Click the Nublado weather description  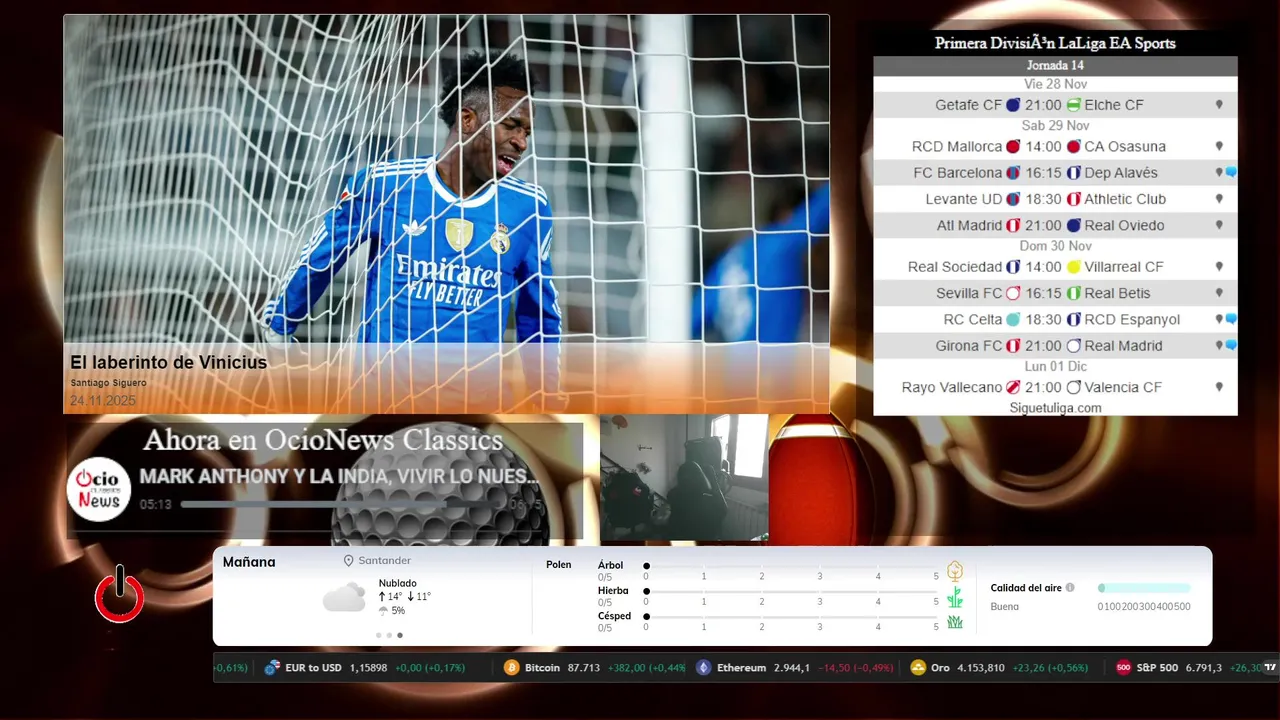tap(398, 583)
